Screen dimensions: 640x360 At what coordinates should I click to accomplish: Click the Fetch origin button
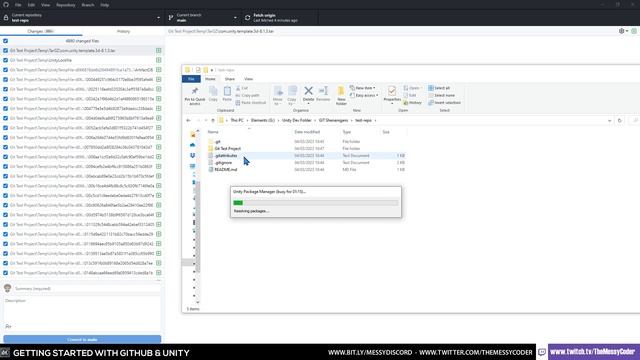tap(280, 18)
